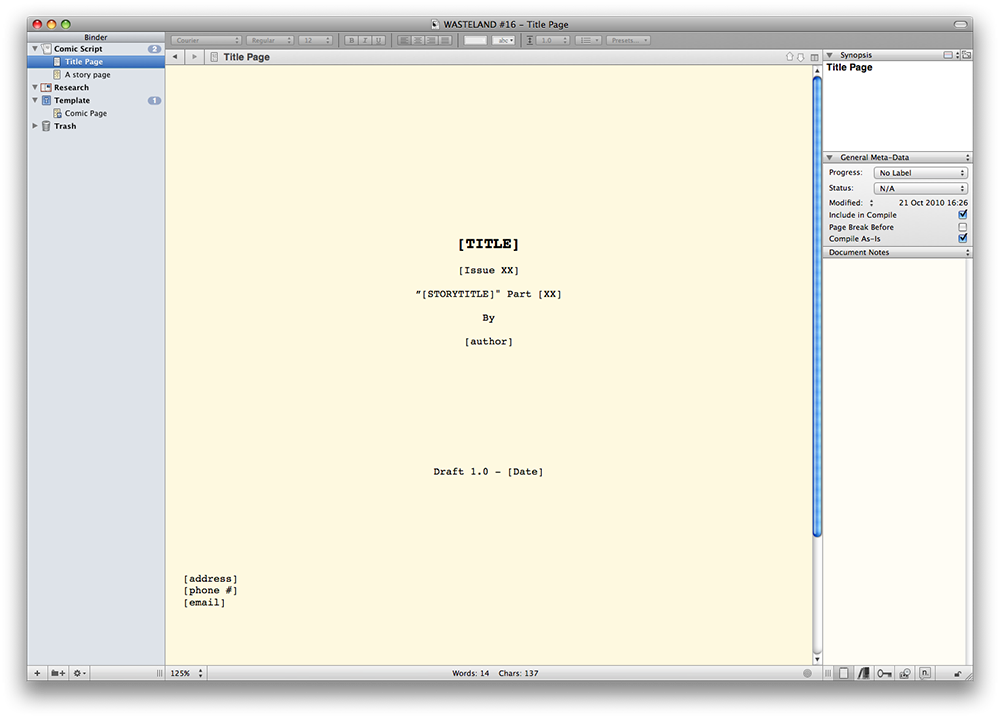Uncheck Compile As-Is checkbox
The image size is (1000, 718).
tap(963, 239)
